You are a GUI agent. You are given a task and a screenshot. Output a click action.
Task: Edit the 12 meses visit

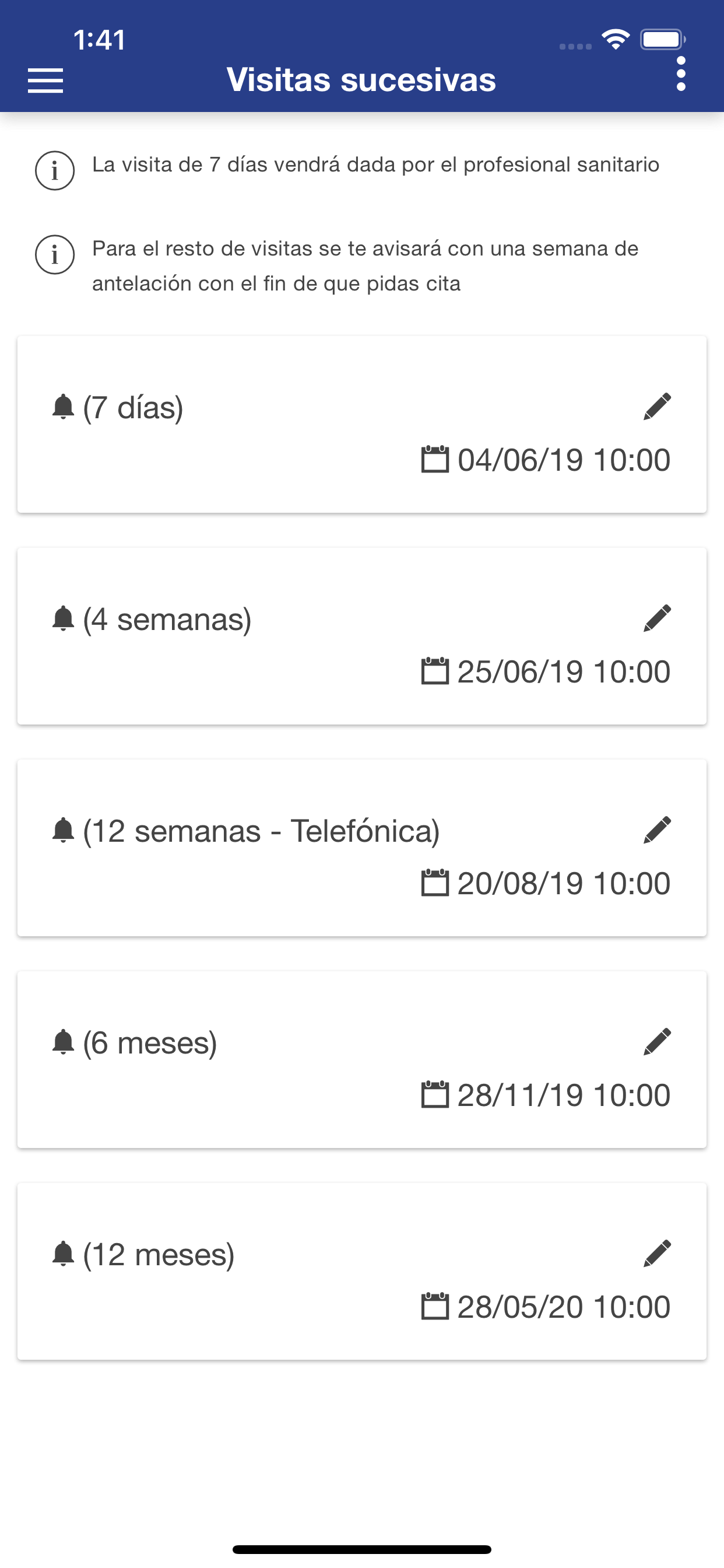tap(657, 1254)
